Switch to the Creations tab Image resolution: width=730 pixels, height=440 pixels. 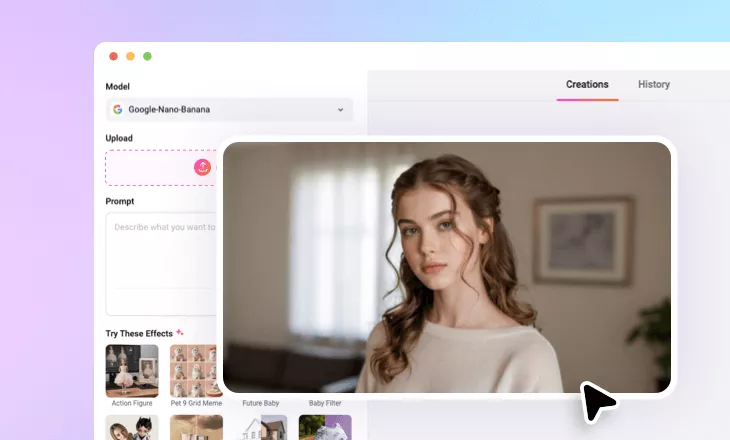coord(587,85)
